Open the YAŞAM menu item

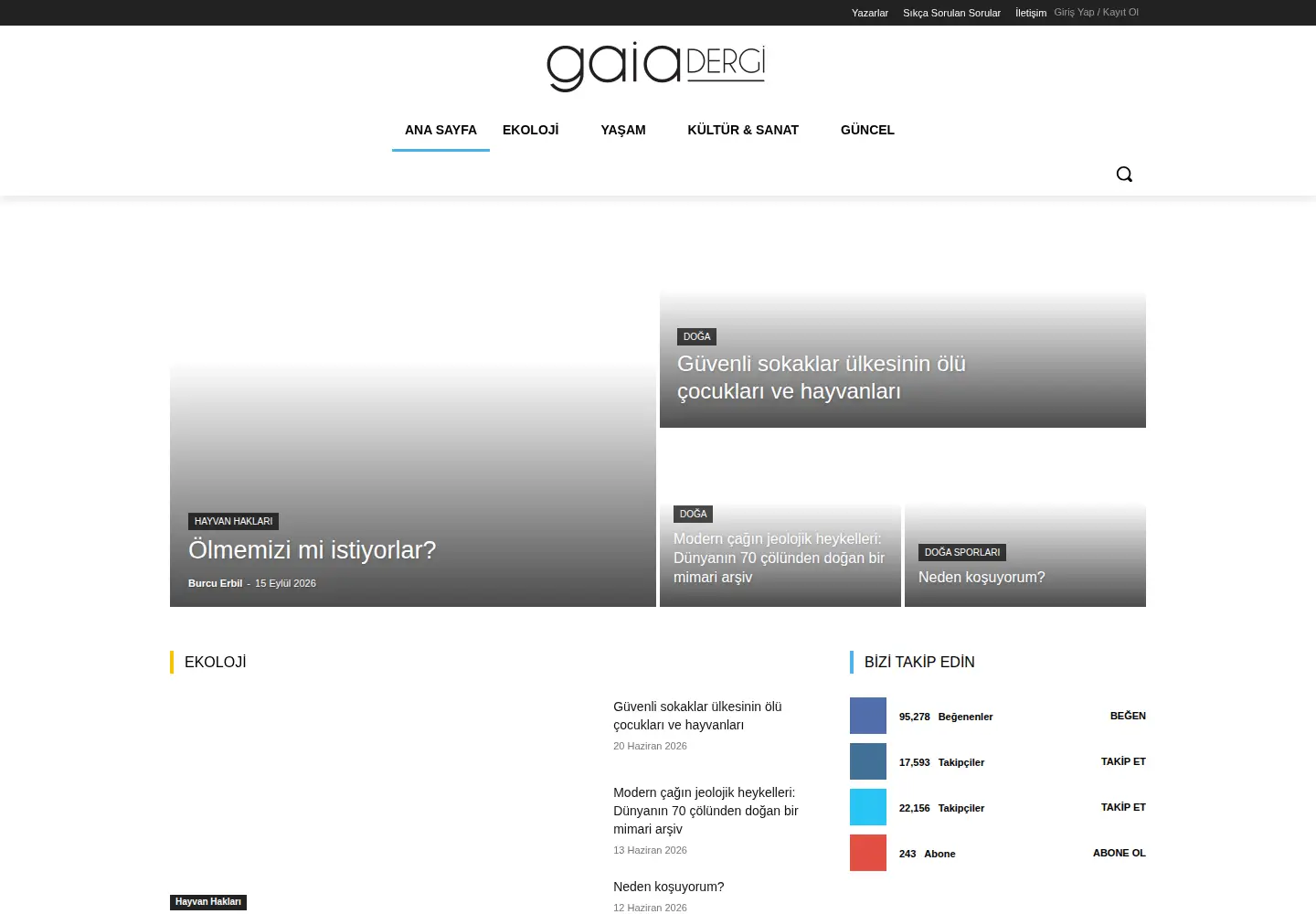(x=623, y=130)
